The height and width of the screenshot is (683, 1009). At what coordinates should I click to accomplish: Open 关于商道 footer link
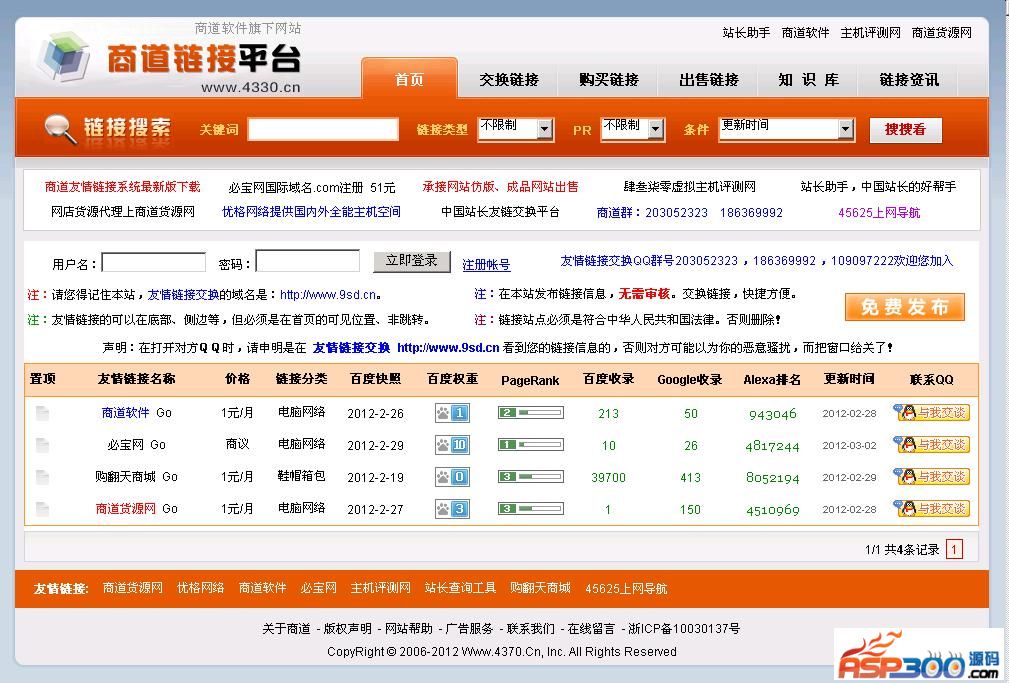(x=286, y=628)
